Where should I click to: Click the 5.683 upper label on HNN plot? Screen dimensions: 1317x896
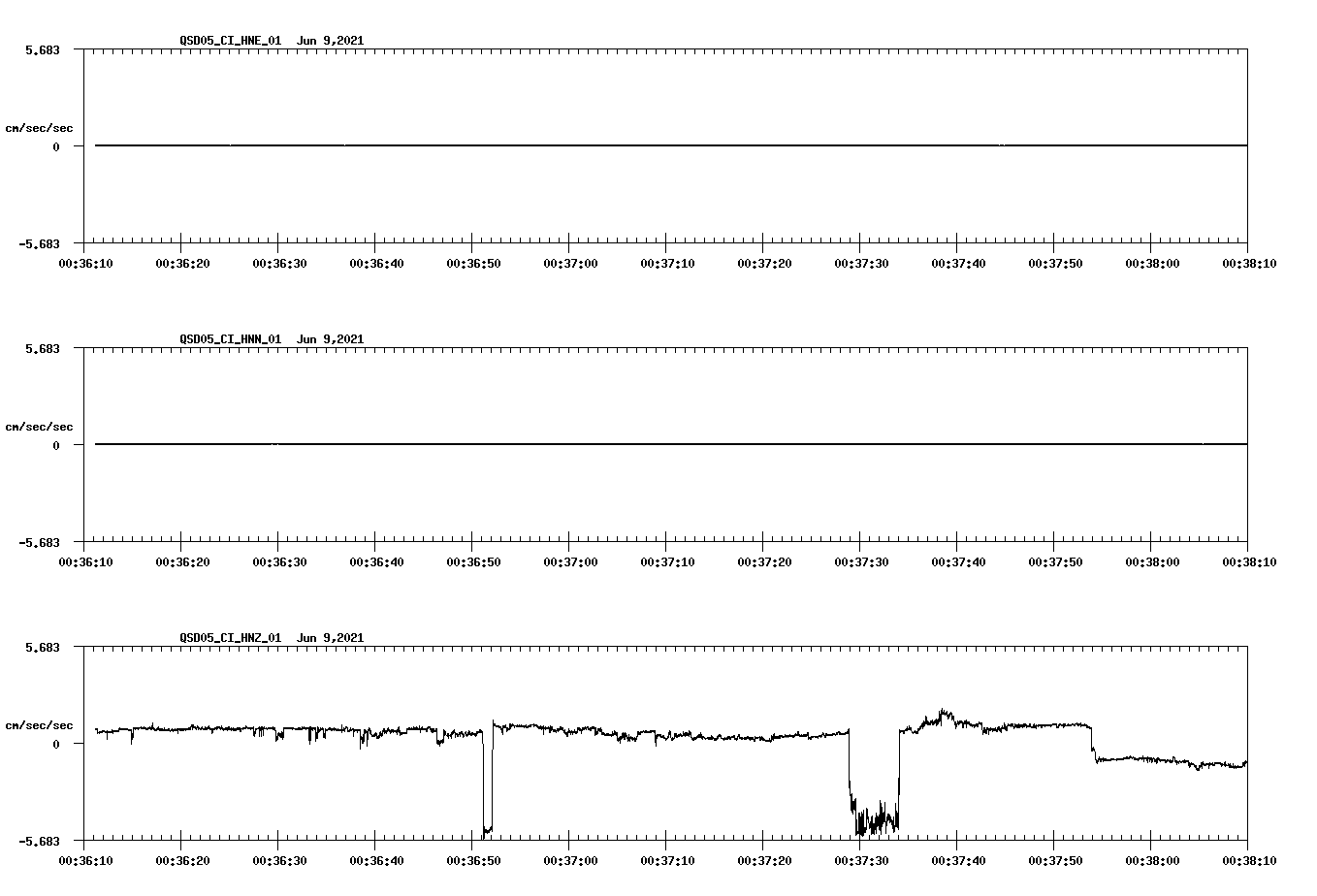(x=43, y=348)
